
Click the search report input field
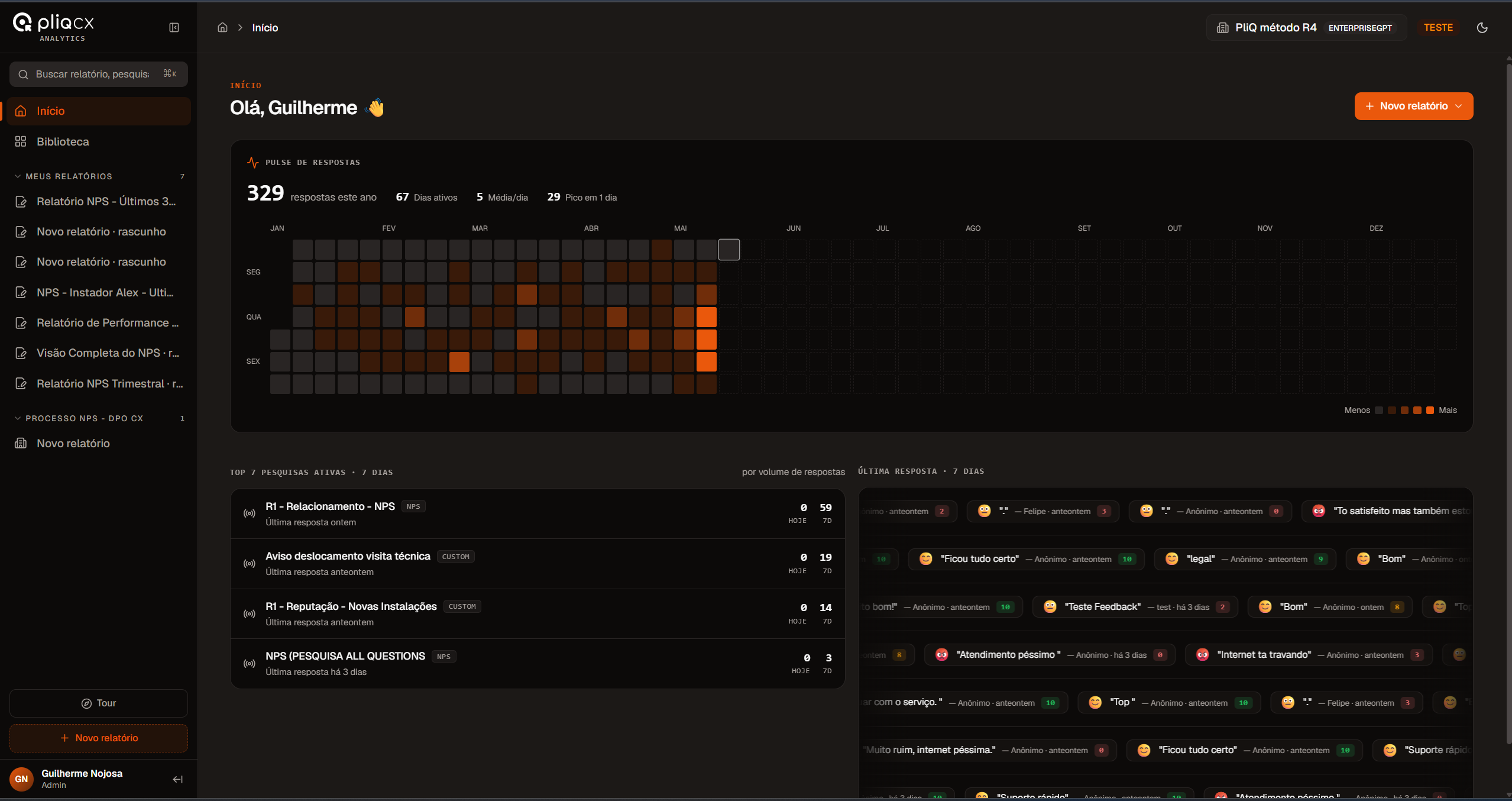pos(99,74)
